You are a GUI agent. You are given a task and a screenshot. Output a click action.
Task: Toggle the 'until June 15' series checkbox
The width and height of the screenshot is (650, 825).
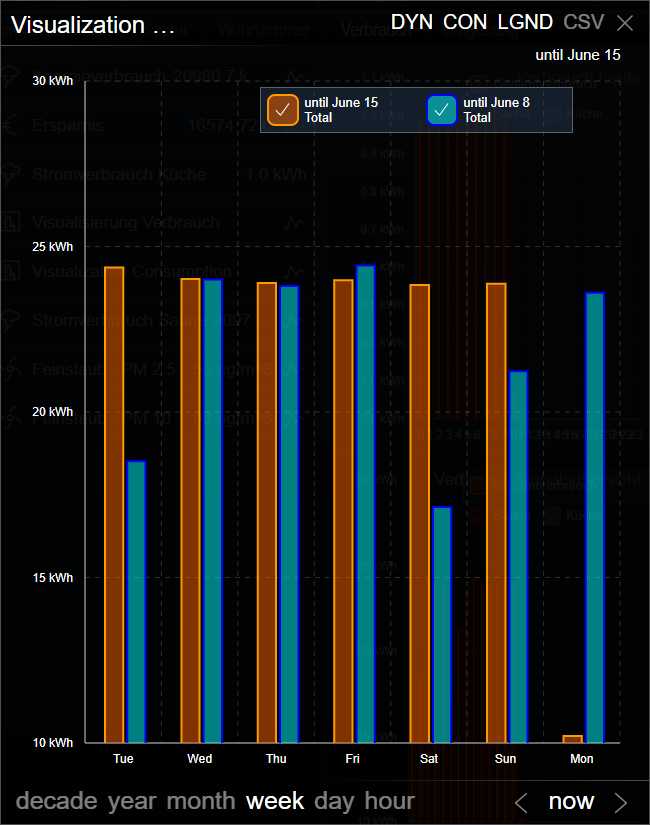[x=283, y=110]
